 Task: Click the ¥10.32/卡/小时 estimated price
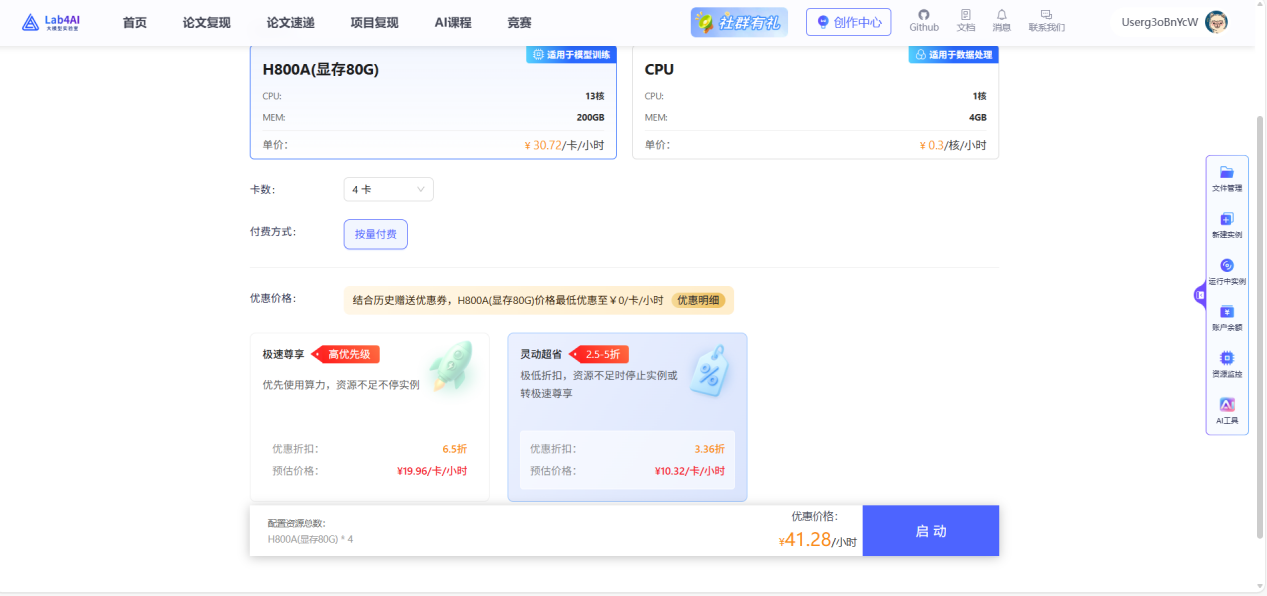click(x=690, y=471)
